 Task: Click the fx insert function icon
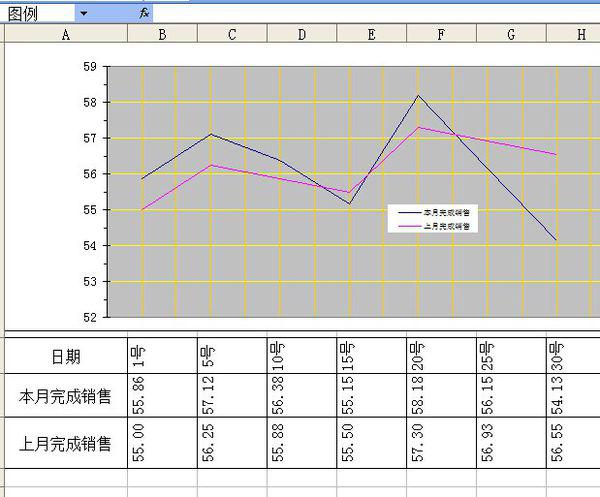tap(144, 12)
